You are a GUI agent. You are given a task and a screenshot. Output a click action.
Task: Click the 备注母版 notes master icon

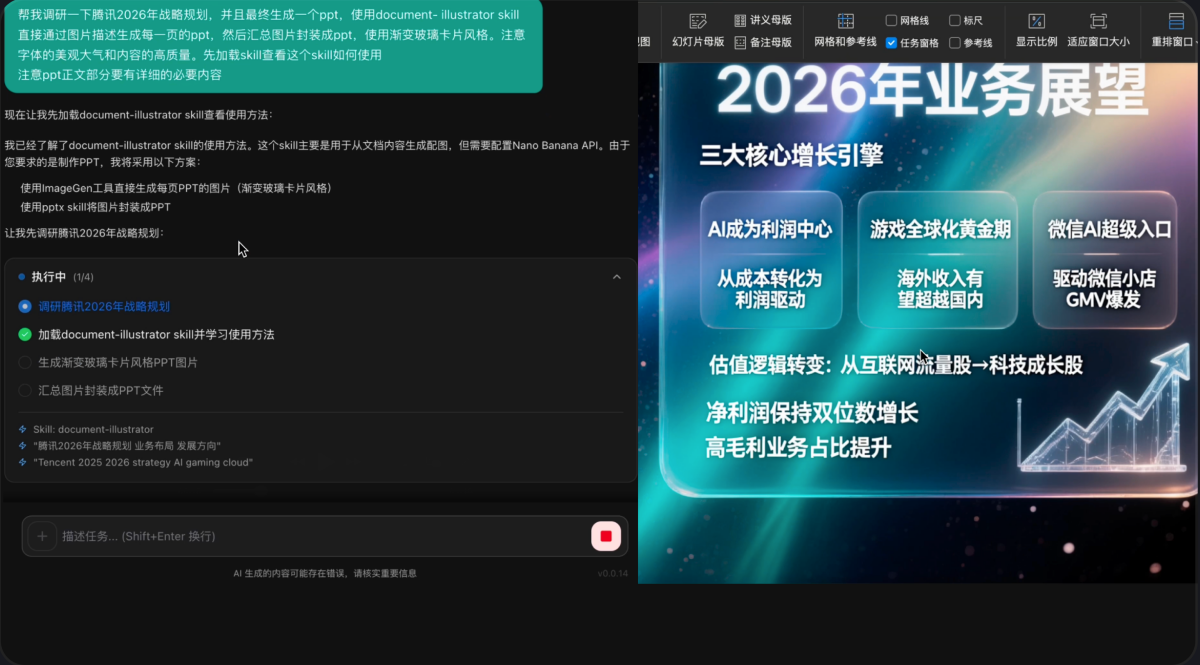[x=740, y=42]
